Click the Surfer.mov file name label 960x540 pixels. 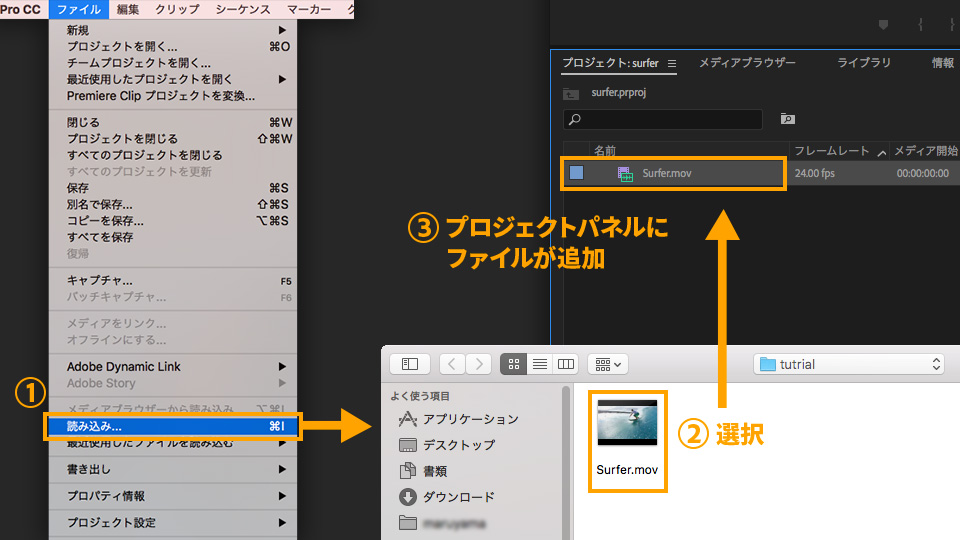click(627, 470)
